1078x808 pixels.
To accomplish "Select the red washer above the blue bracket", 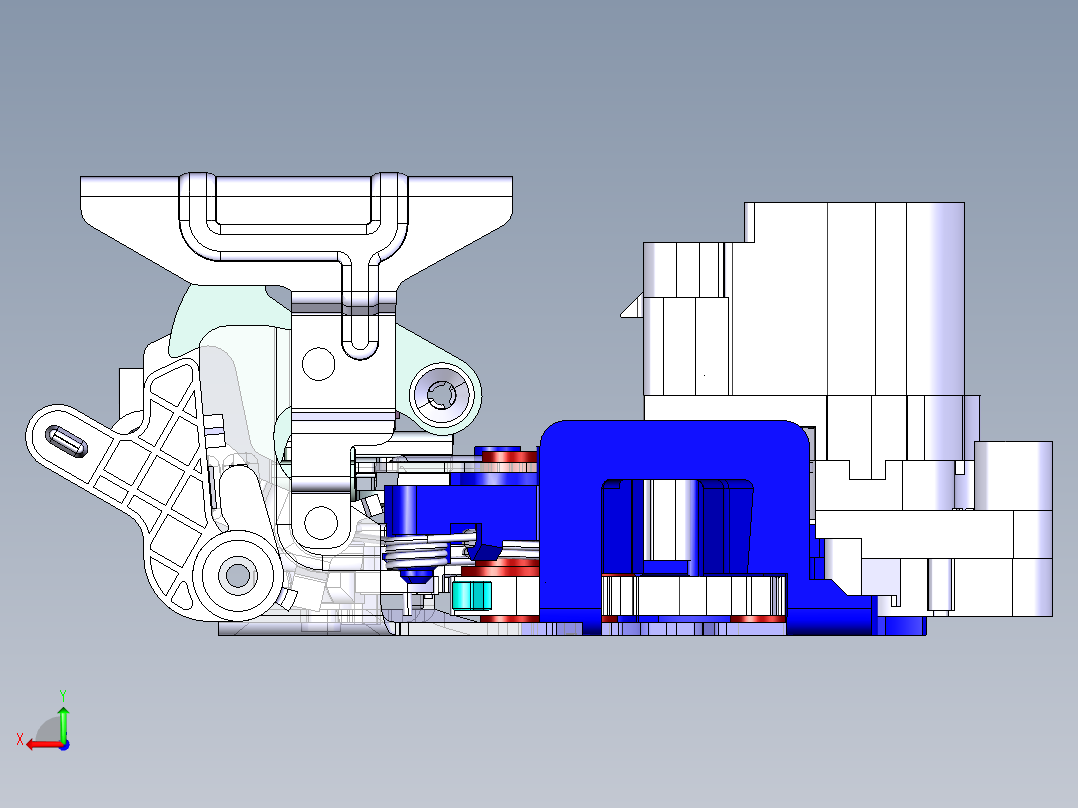I will coord(509,455).
